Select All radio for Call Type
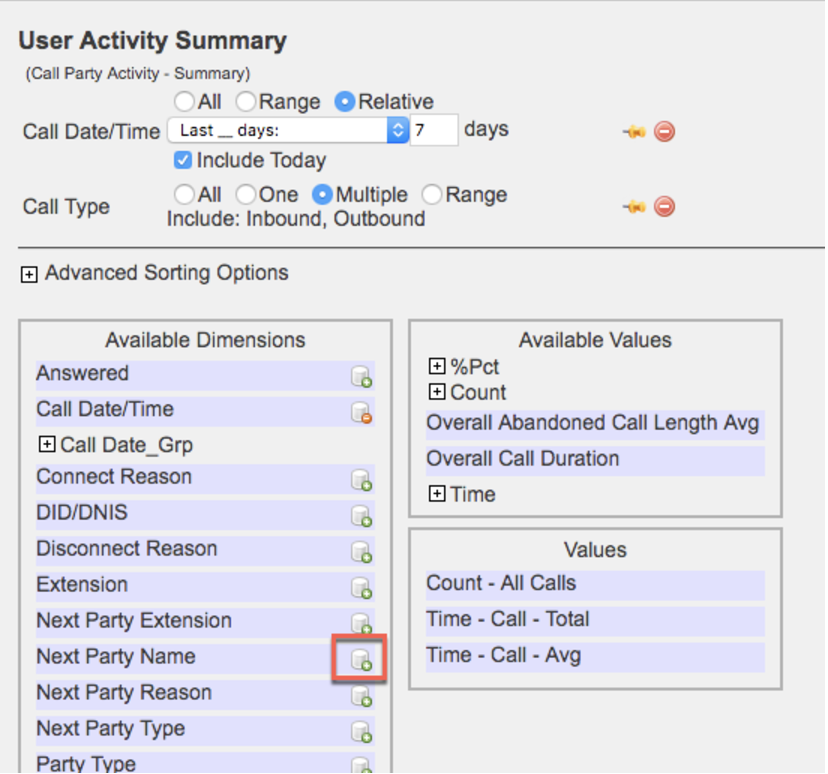 (x=183, y=195)
